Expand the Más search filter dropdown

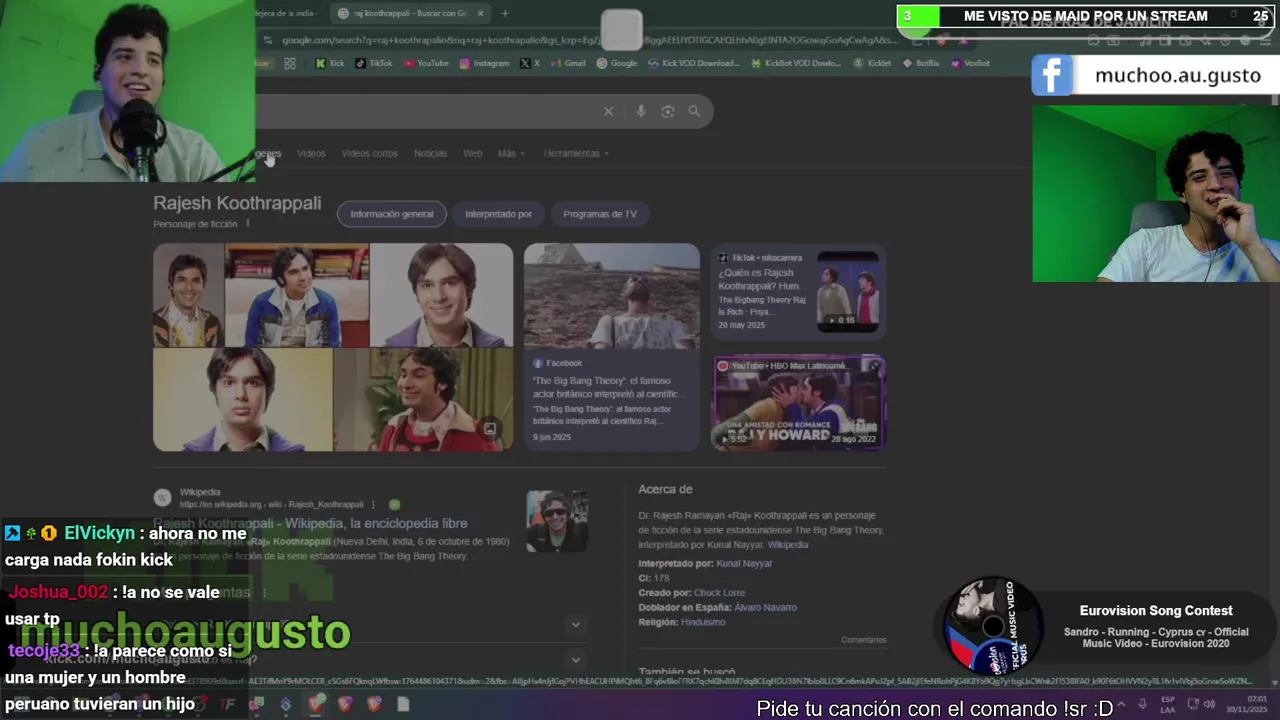coord(511,153)
